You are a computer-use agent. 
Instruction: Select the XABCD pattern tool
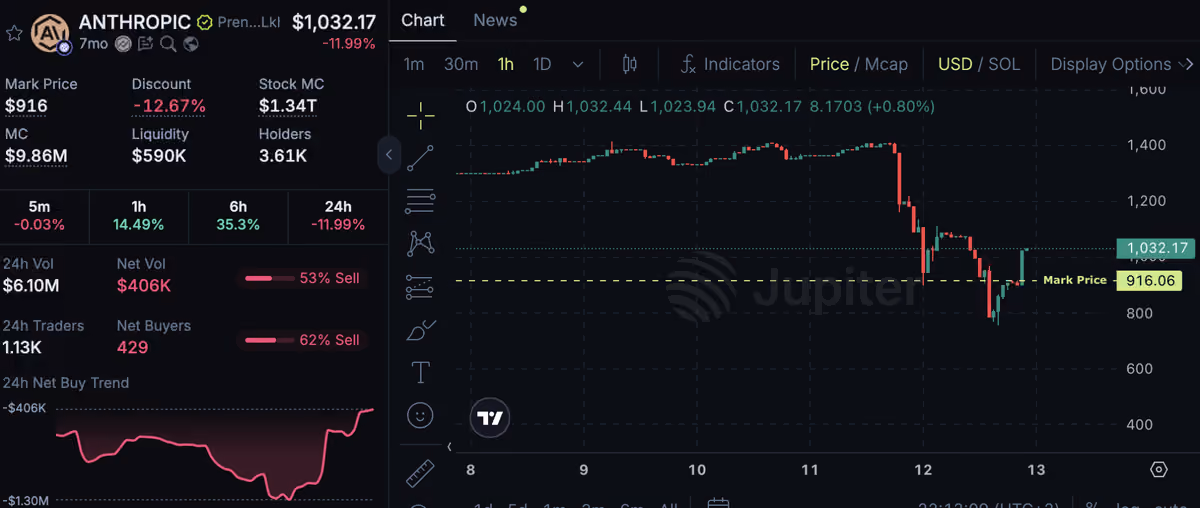click(421, 243)
